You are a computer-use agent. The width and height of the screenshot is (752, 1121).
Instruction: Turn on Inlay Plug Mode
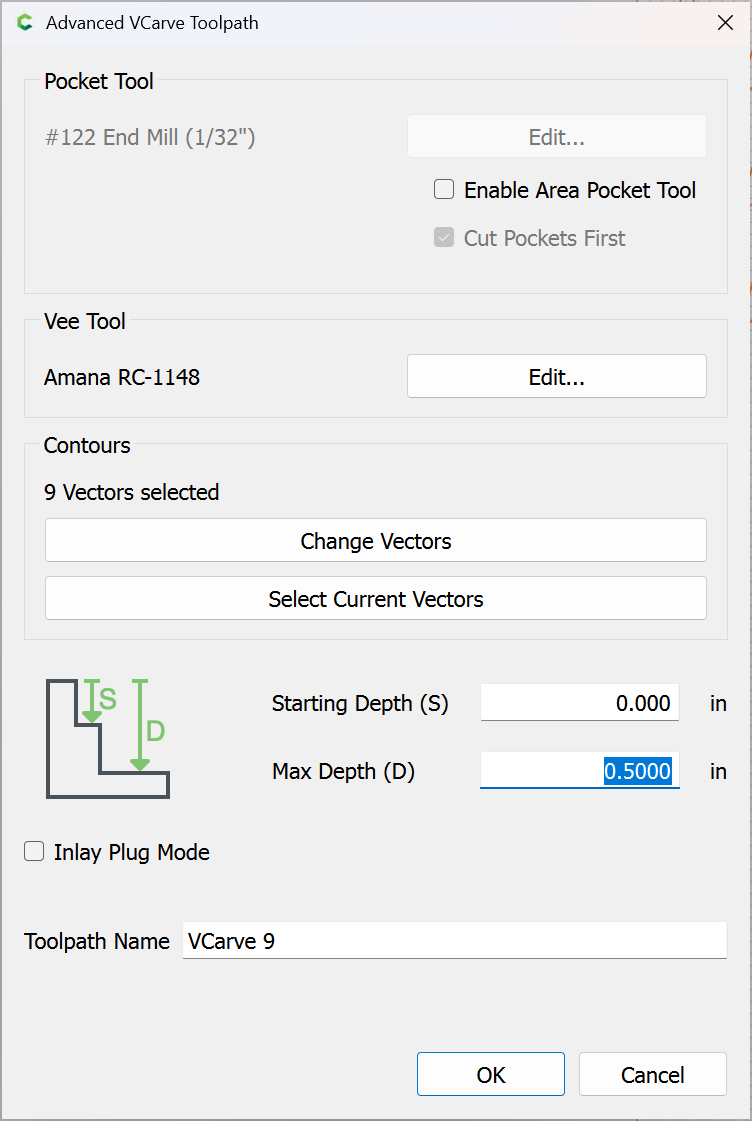[x=35, y=852]
